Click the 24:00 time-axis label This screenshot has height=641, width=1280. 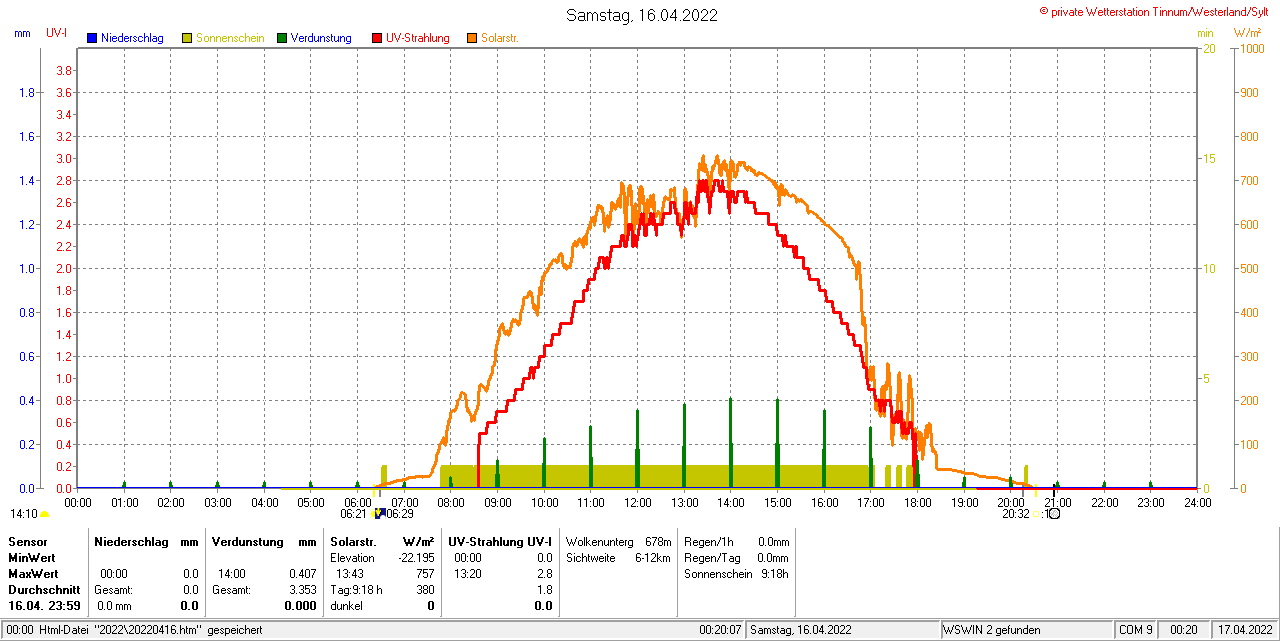[1198, 502]
